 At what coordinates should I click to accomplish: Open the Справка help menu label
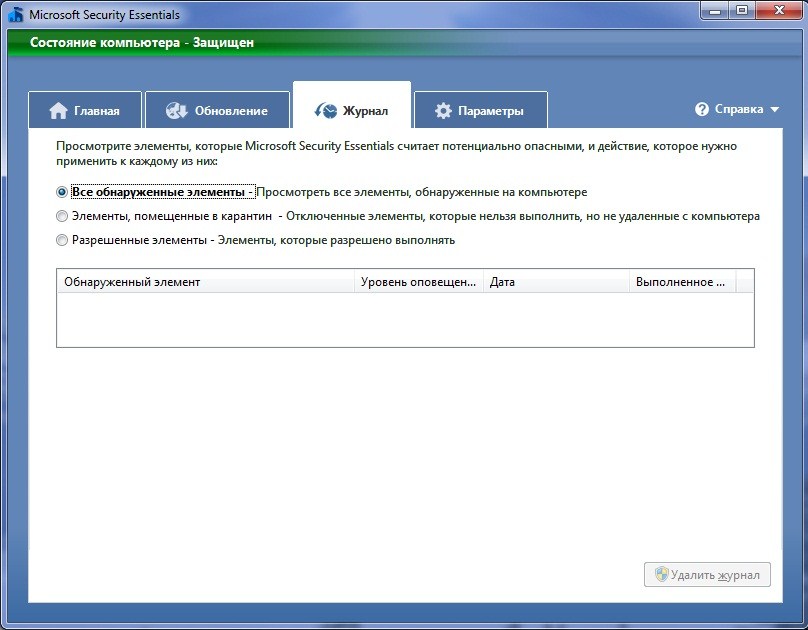point(739,109)
